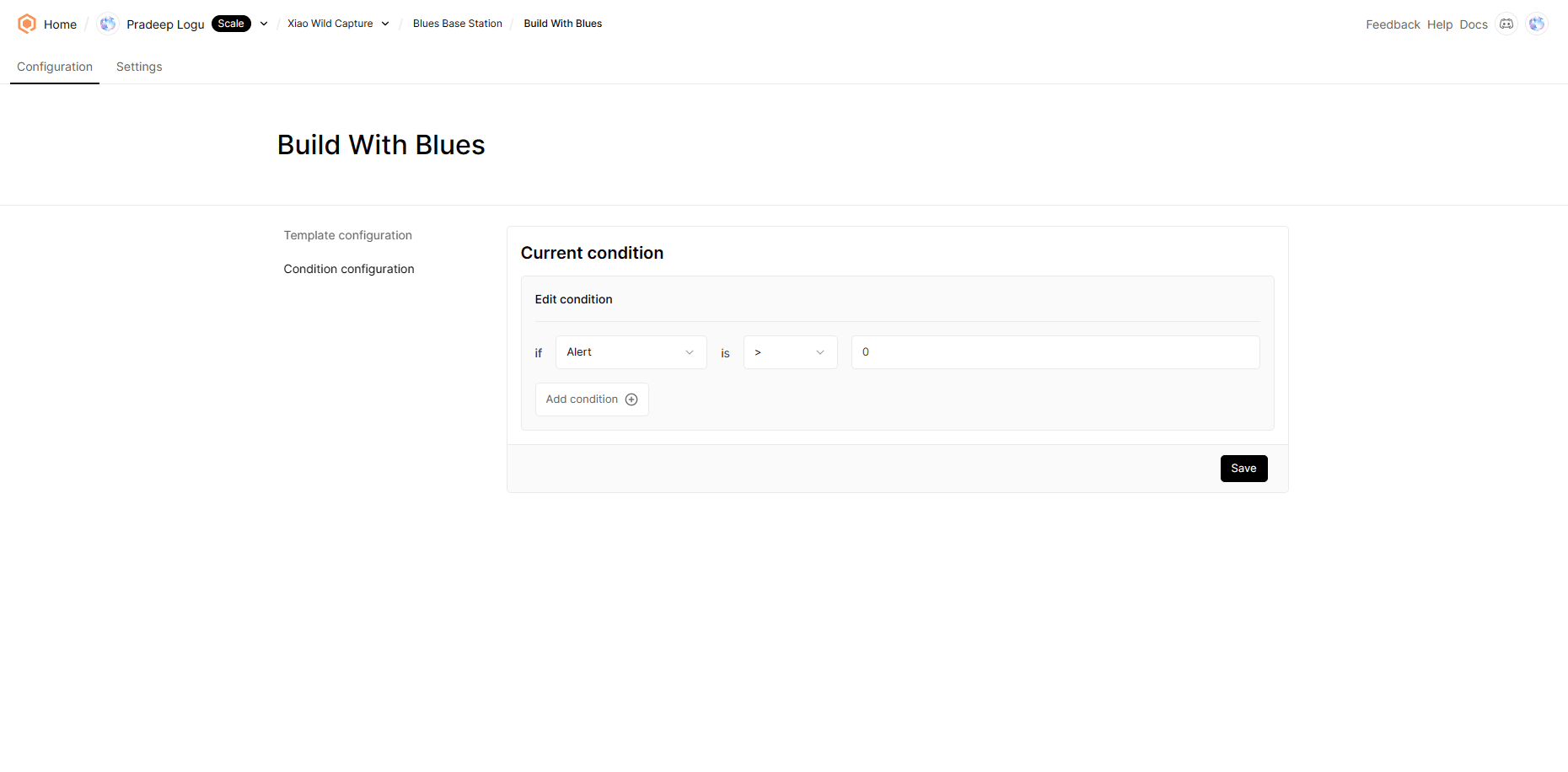Click the Add condition button
1568x772 pixels.
[x=592, y=399]
